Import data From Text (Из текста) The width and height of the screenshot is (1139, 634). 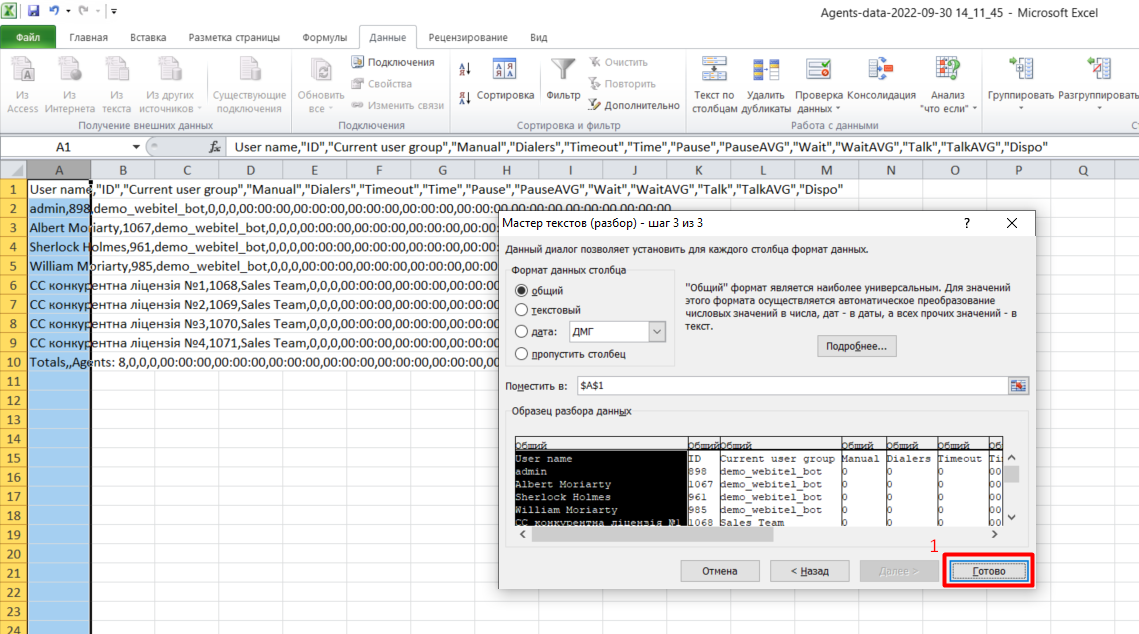[116, 86]
